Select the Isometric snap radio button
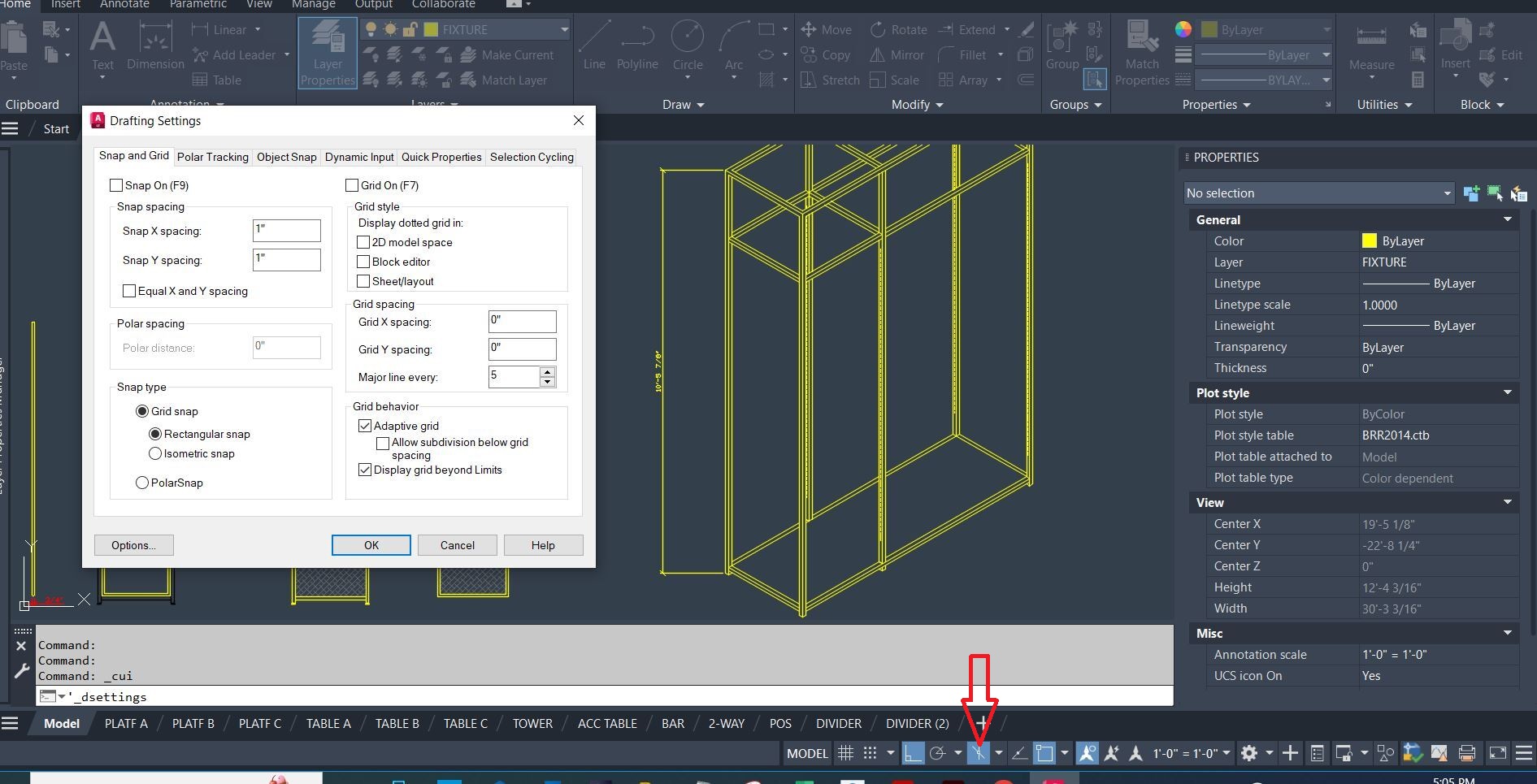The width and height of the screenshot is (1537, 784). (x=155, y=453)
